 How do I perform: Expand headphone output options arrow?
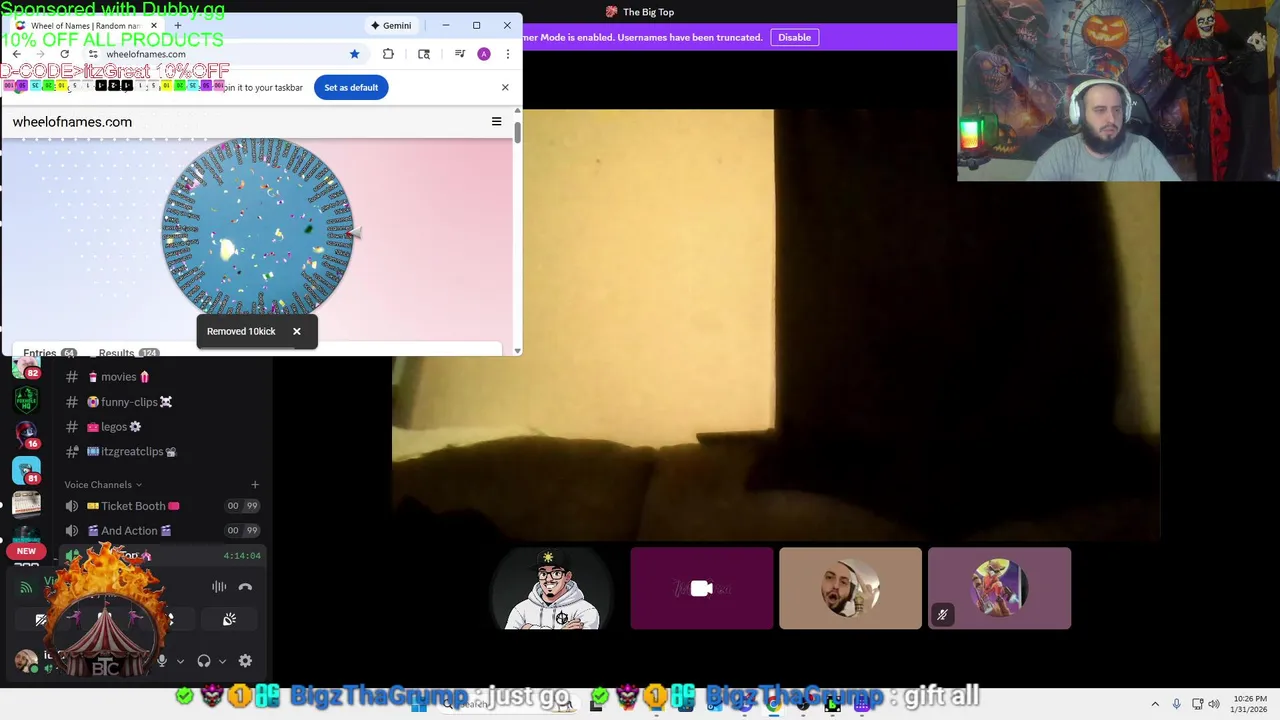click(222, 661)
